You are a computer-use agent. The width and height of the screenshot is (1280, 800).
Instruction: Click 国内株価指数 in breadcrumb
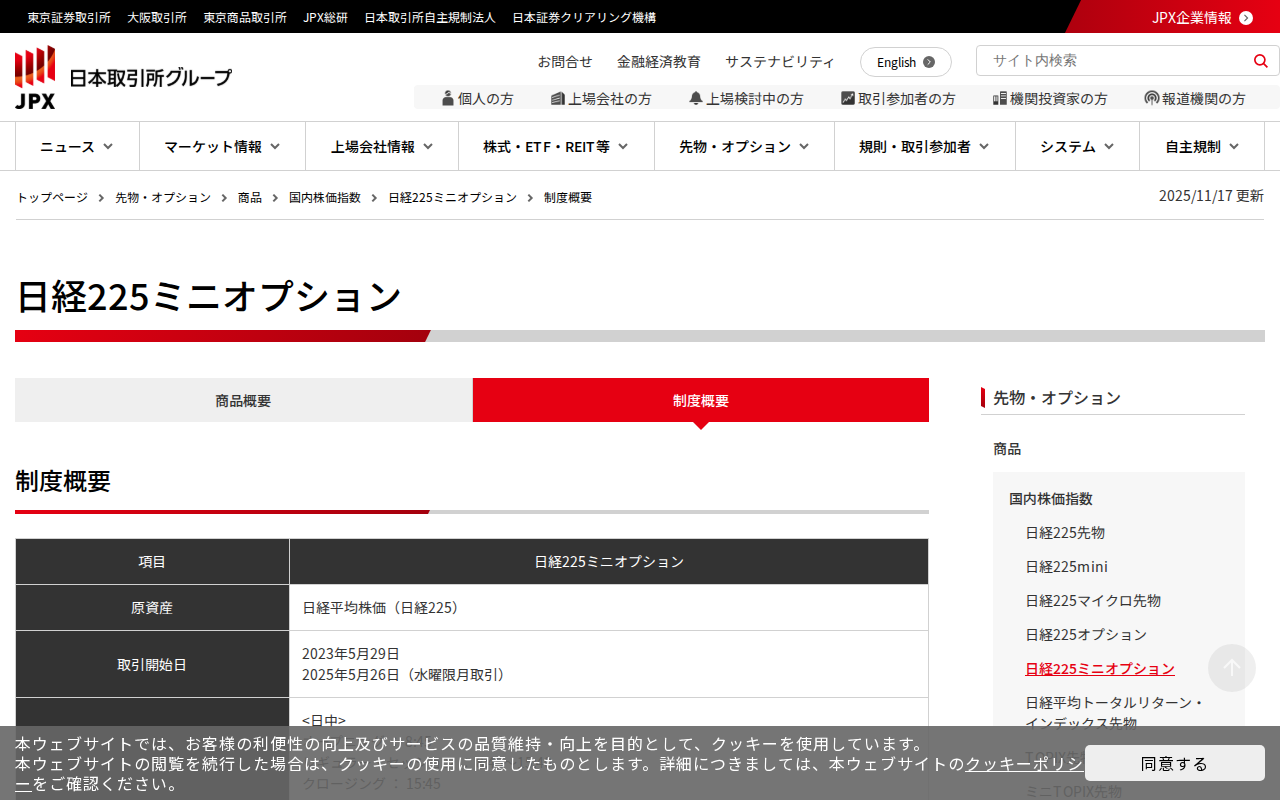(325, 197)
